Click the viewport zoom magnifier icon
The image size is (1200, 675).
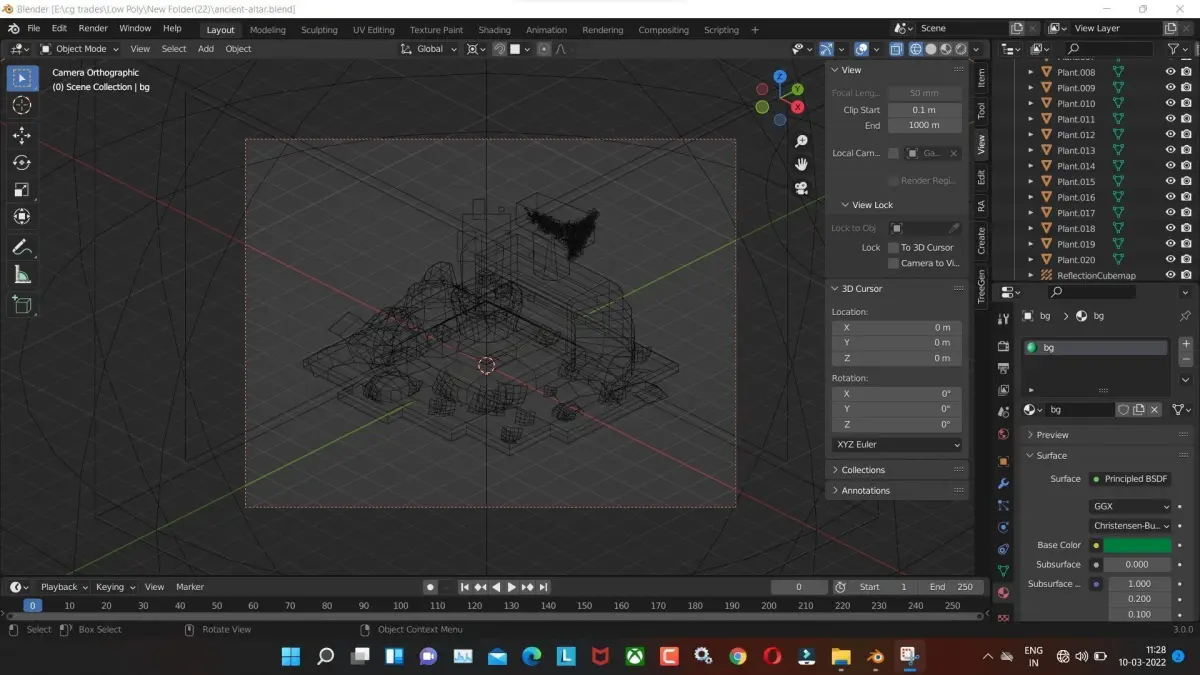801,141
